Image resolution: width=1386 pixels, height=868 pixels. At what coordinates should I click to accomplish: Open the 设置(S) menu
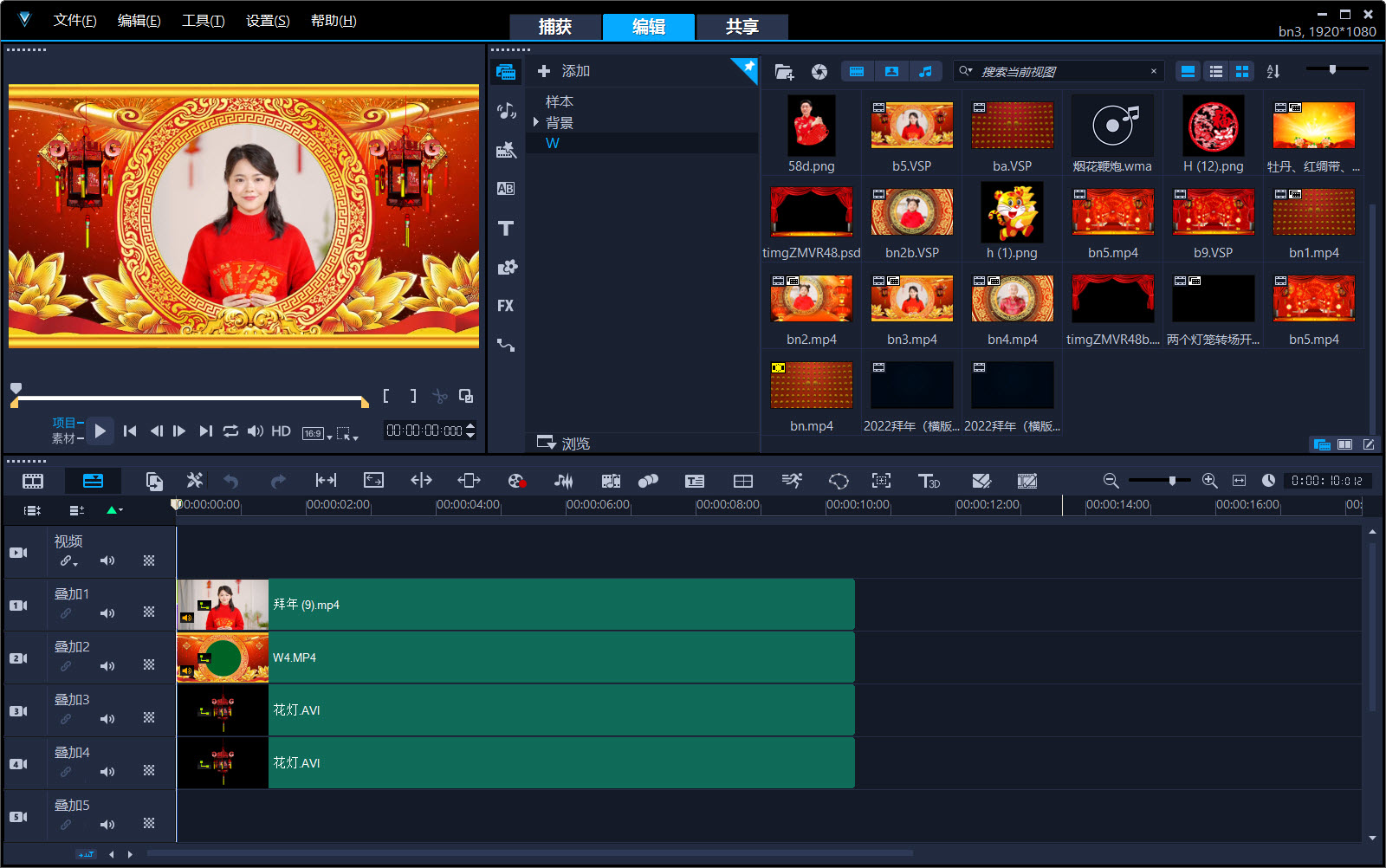point(268,21)
